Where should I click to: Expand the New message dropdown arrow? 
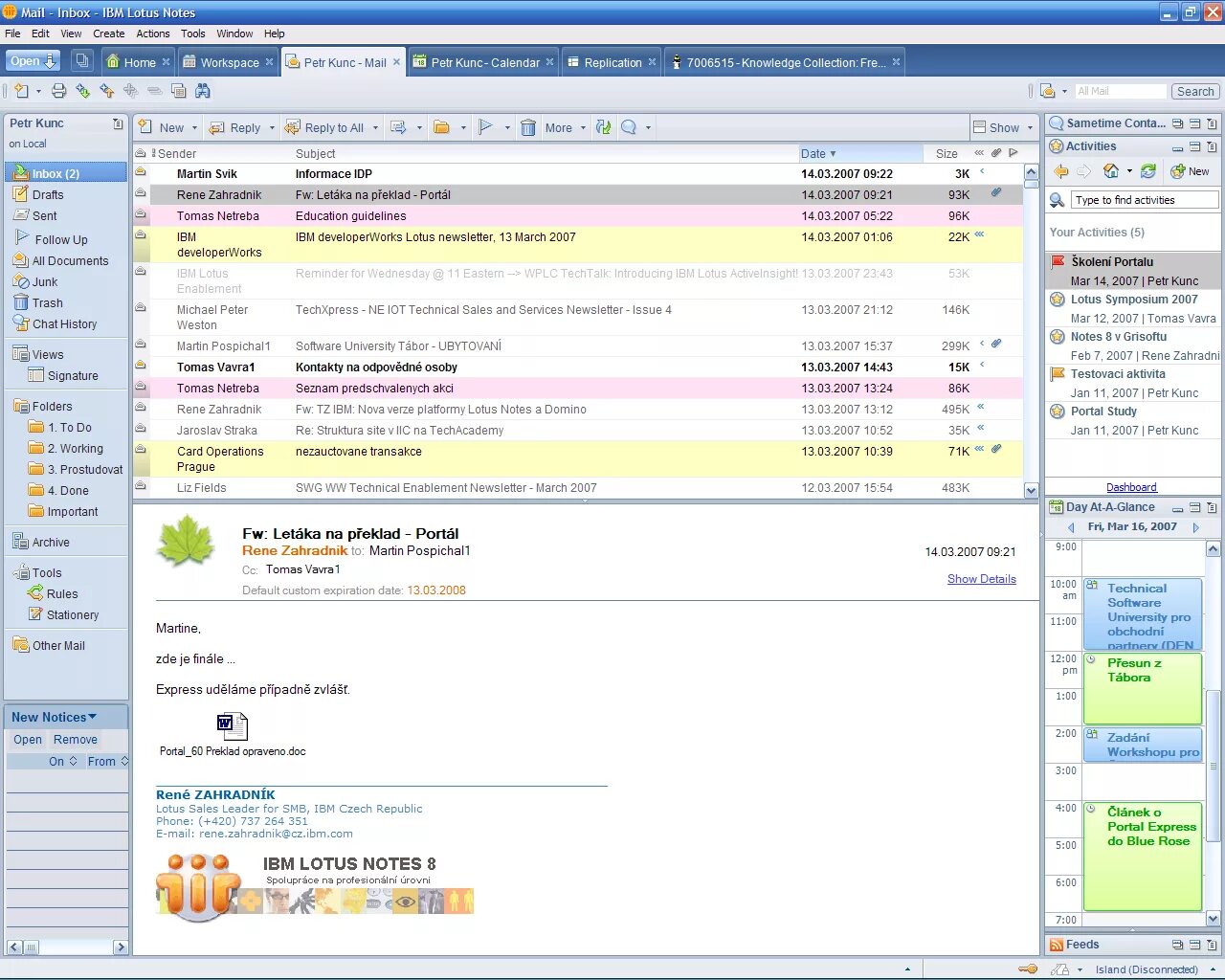click(x=194, y=127)
